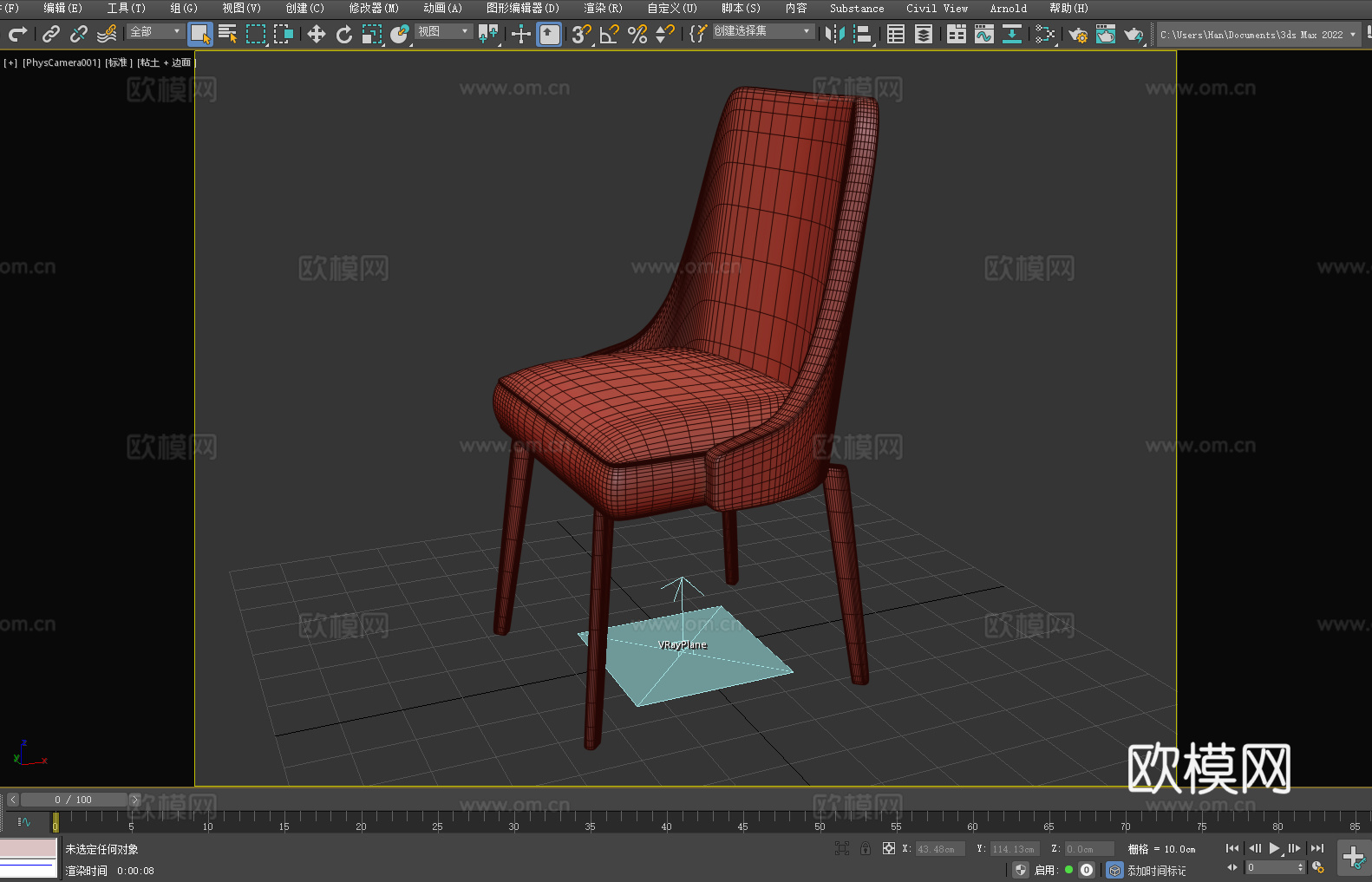
Task: Open the Substance menu
Action: tap(857, 8)
